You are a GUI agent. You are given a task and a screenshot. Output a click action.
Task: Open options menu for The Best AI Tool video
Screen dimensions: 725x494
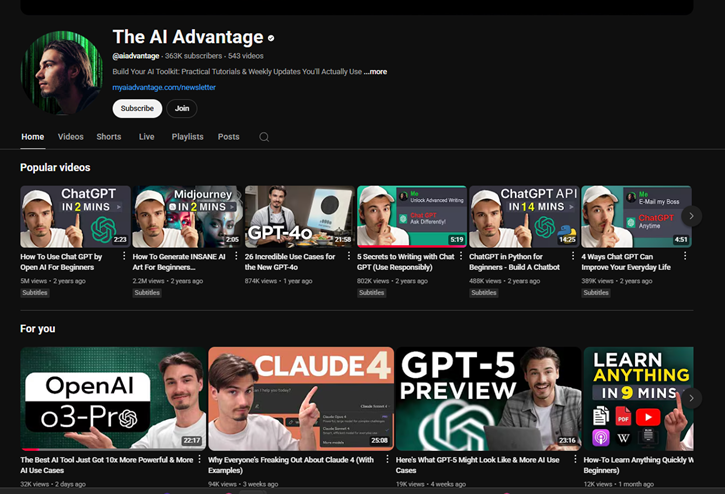tap(200, 459)
